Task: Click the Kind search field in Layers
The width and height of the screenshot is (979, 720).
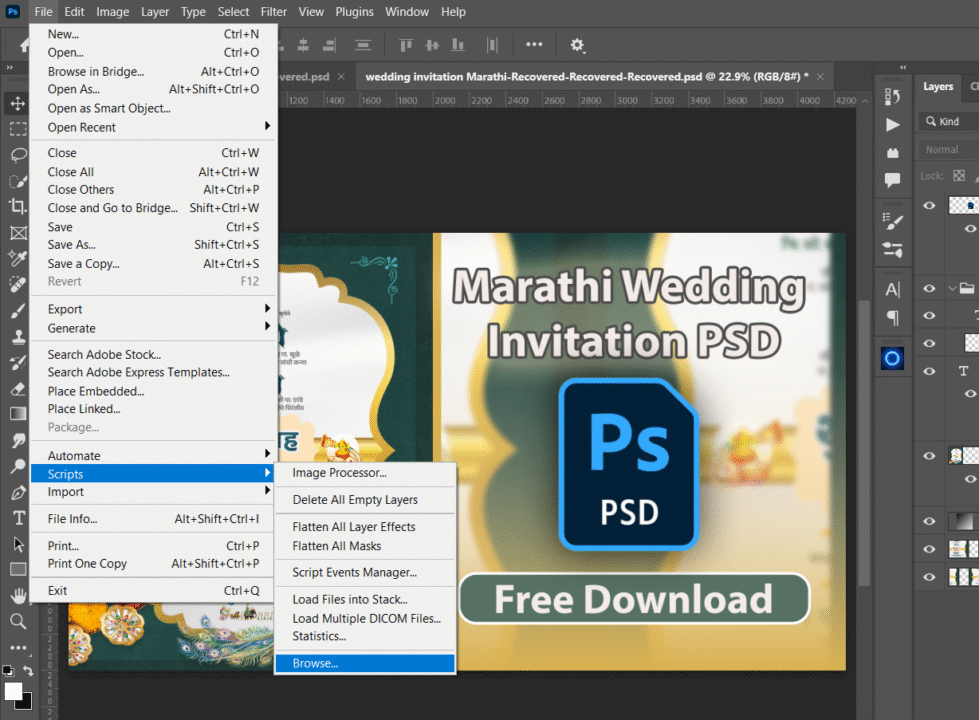Action: click(x=953, y=122)
